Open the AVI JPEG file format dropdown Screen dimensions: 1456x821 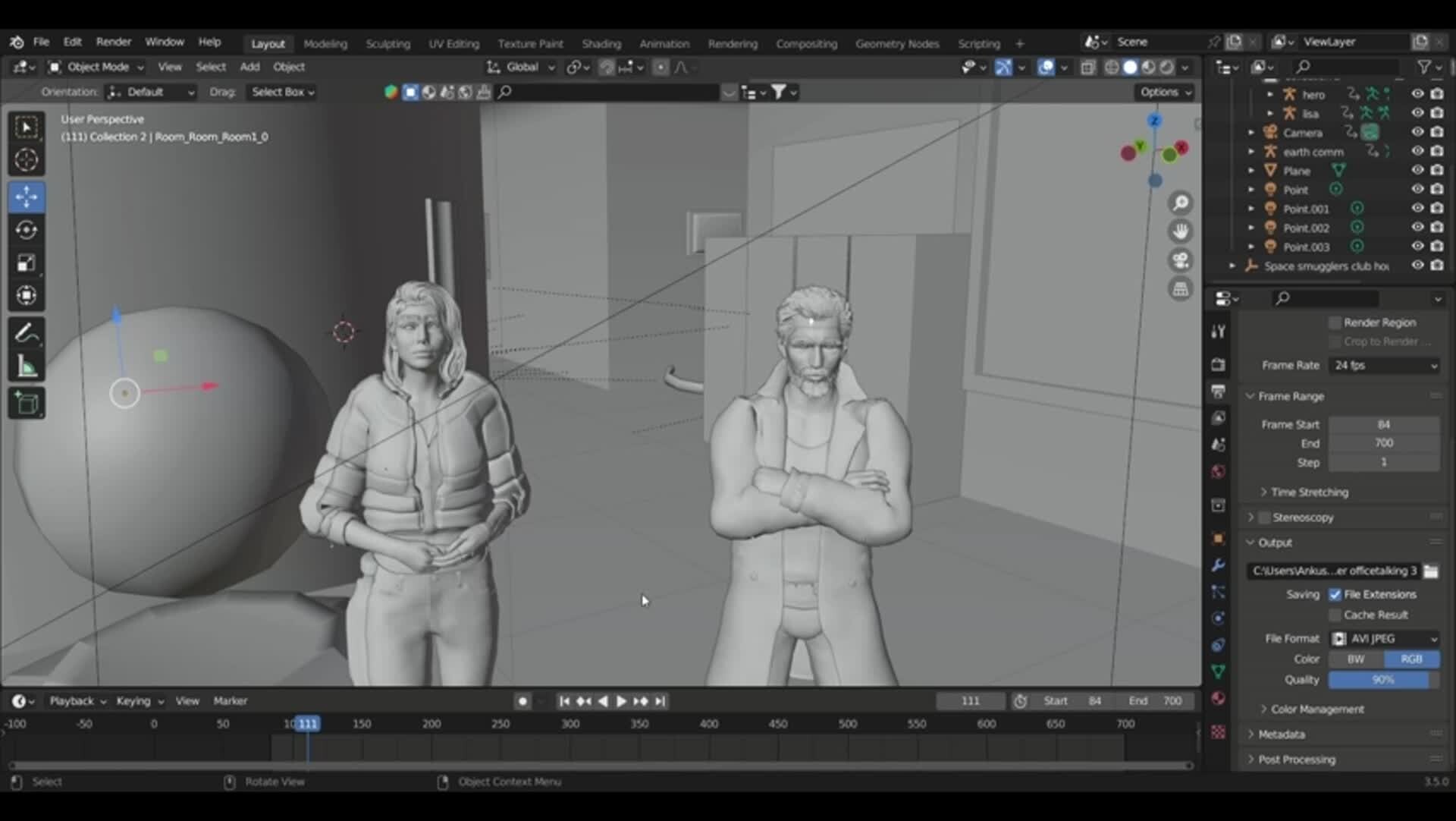tap(1385, 638)
